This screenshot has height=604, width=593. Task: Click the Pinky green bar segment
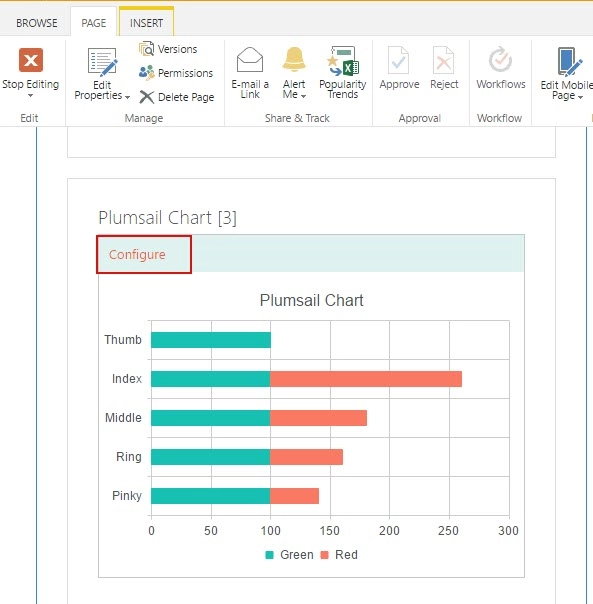pos(211,496)
